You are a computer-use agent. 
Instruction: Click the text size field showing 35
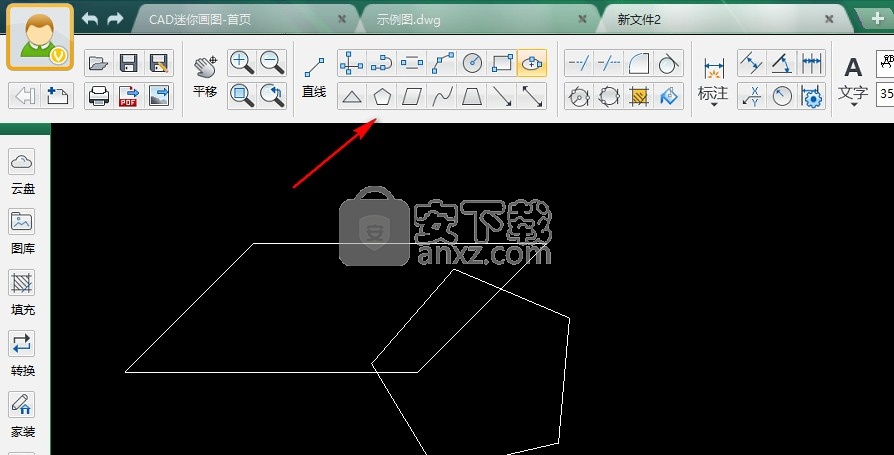[x=885, y=93]
